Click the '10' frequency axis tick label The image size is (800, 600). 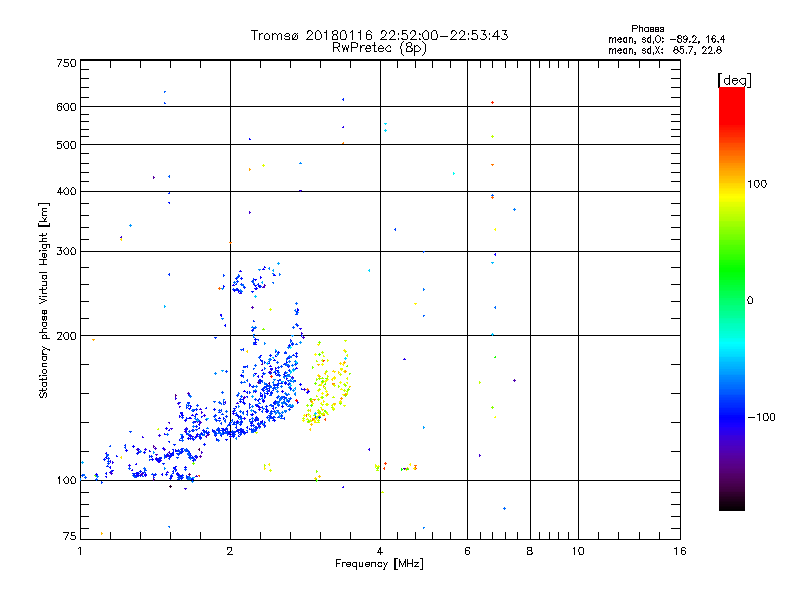click(578, 551)
